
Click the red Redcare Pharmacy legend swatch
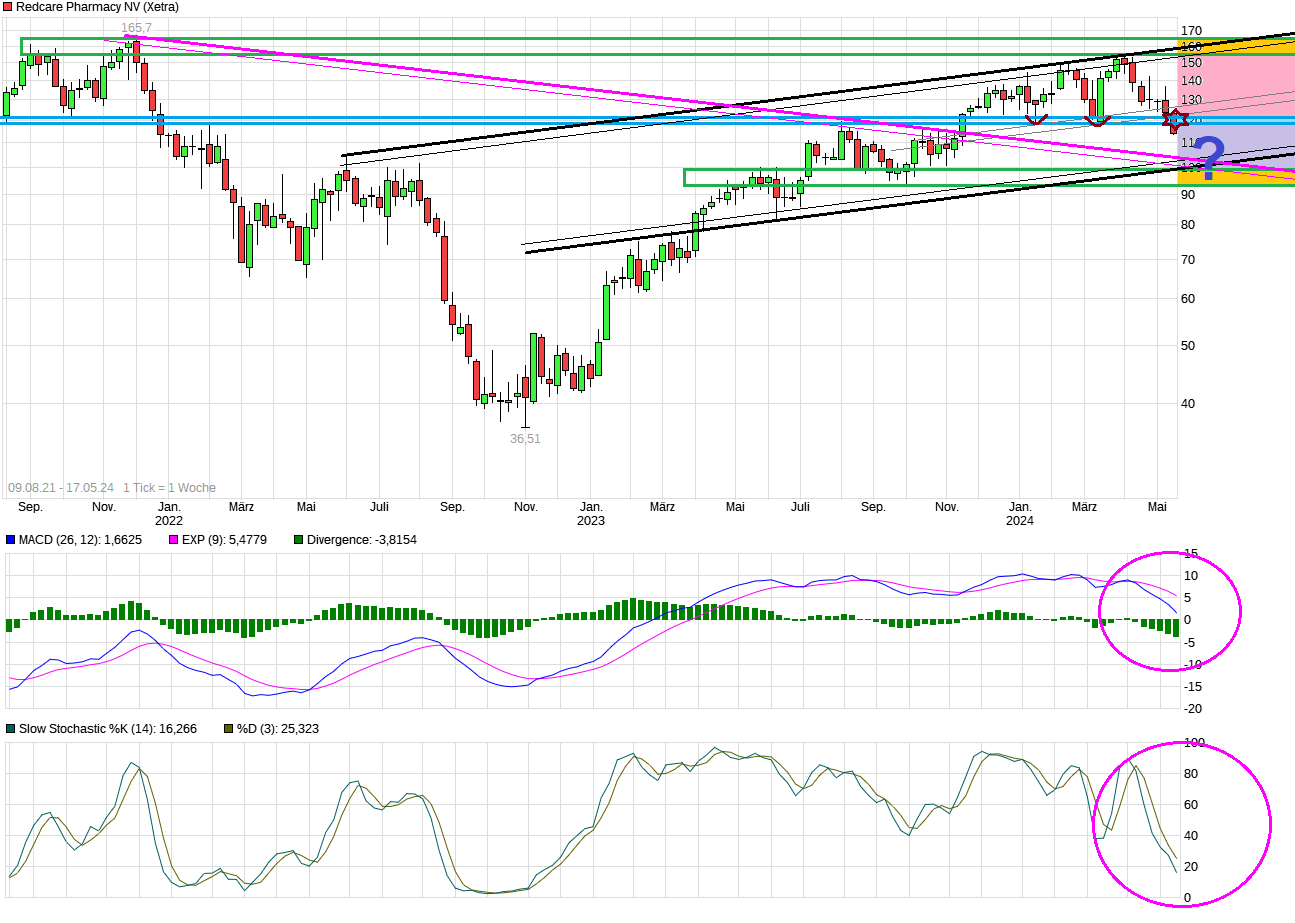pyautogui.click(x=8, y=7)
